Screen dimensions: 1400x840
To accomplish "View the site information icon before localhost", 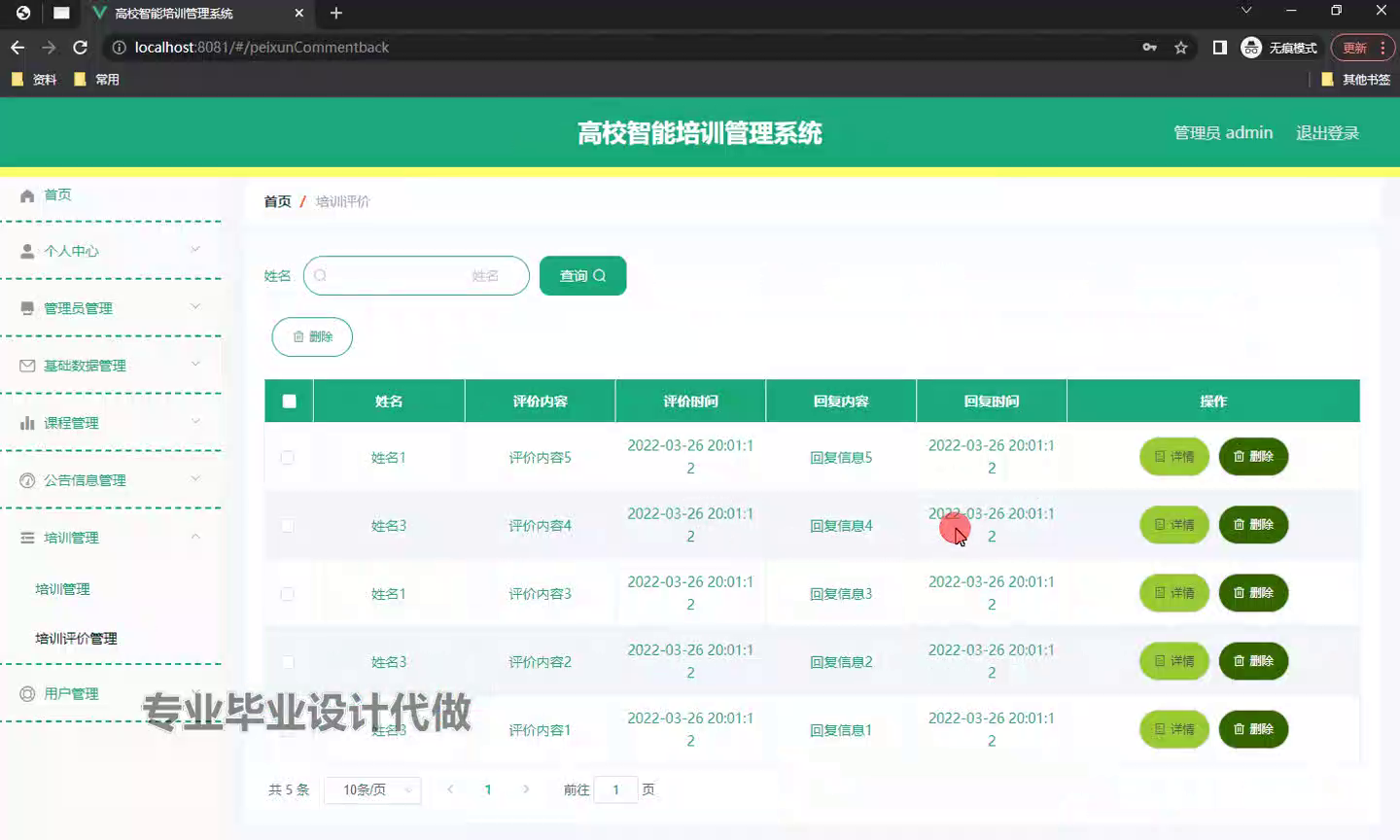I will [x=119, y=47].
